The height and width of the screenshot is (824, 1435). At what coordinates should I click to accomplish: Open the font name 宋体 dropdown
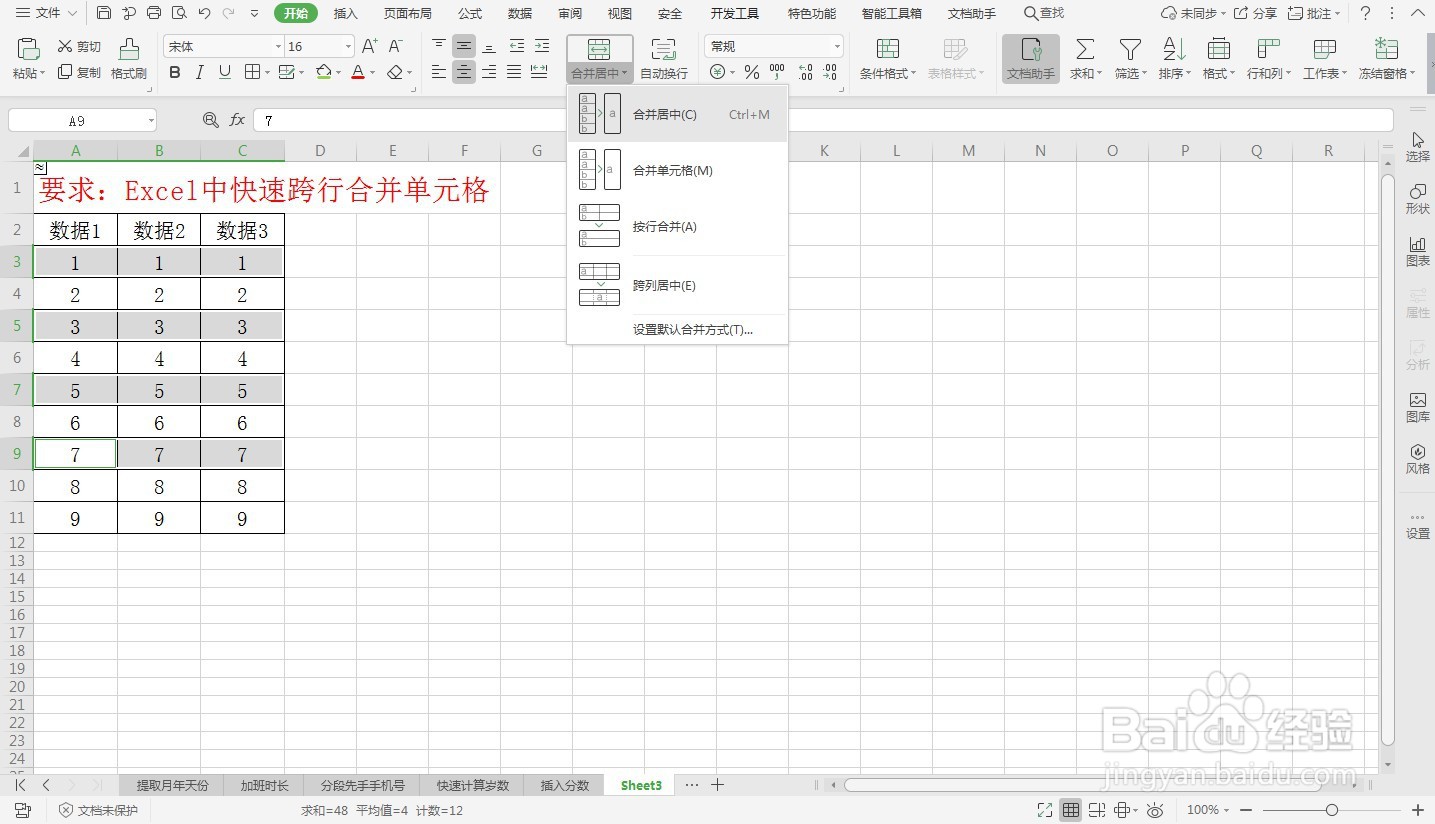[x=278, y=47]
